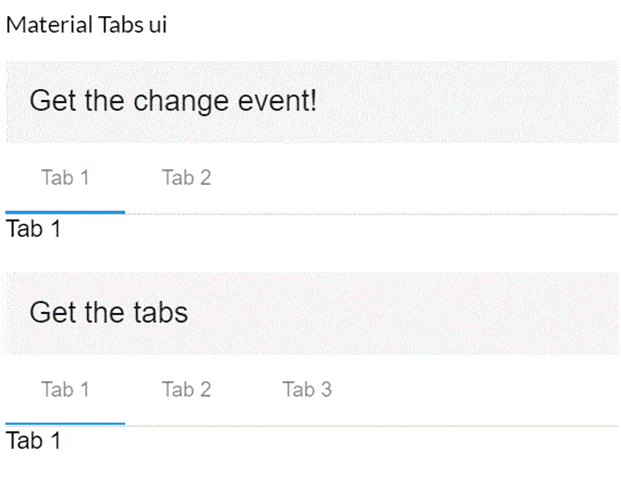Click the gray divider line under the first tab bar

[370, 213]
